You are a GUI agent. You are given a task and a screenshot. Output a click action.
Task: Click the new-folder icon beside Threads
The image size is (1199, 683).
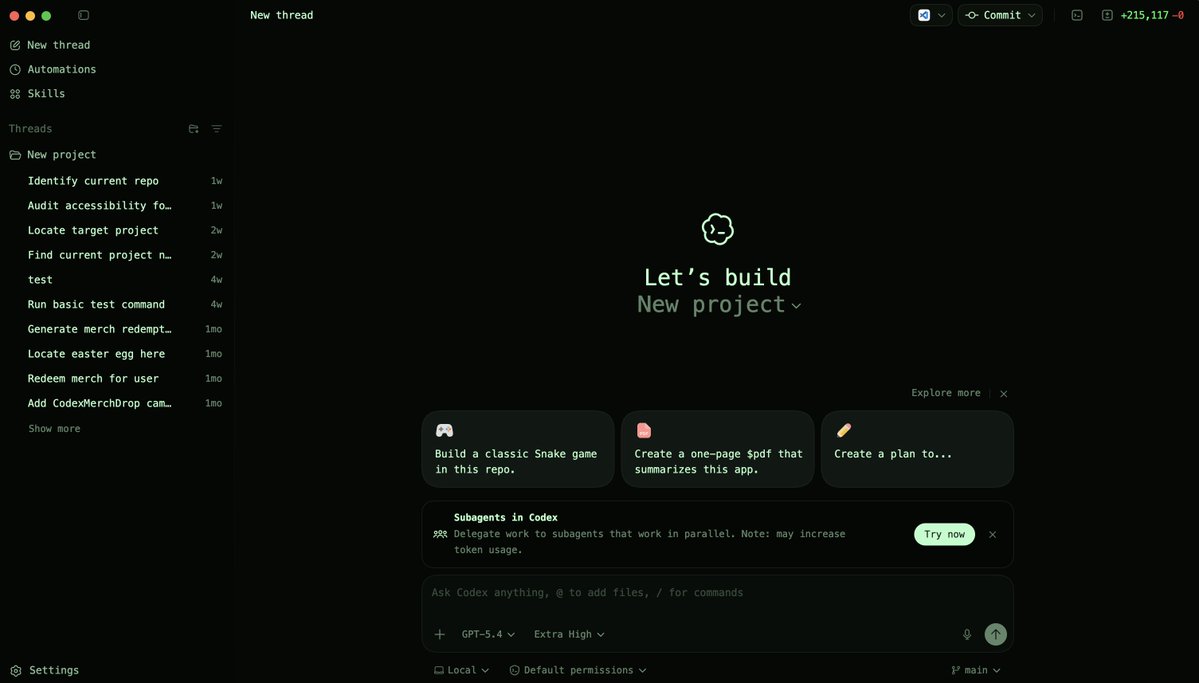coord(192,128)
